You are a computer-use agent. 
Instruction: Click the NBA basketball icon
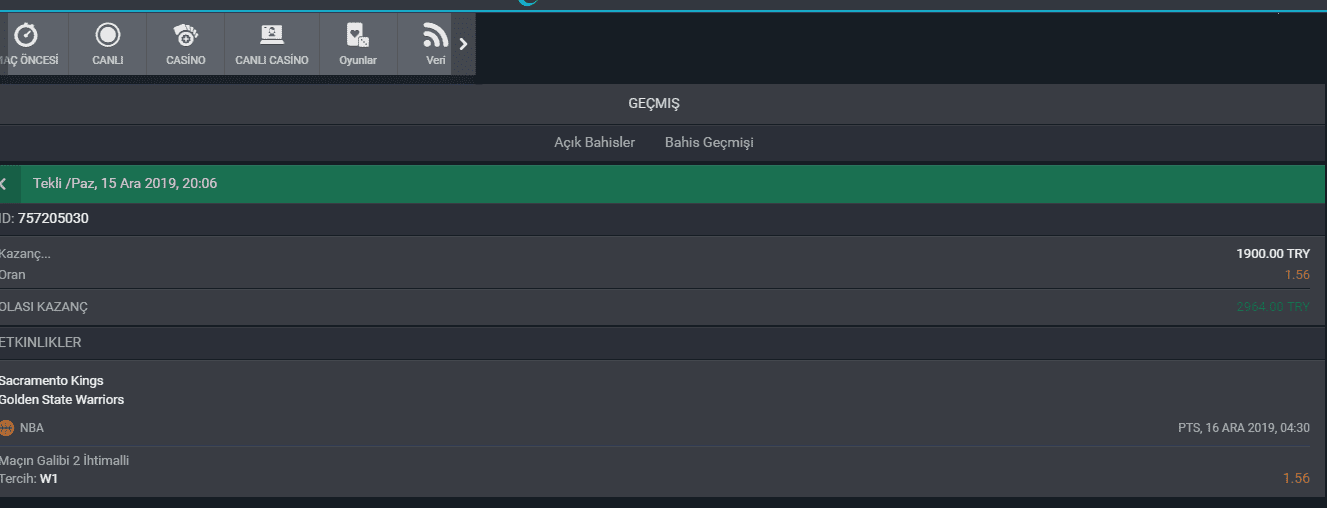click(x=7, y=428)
